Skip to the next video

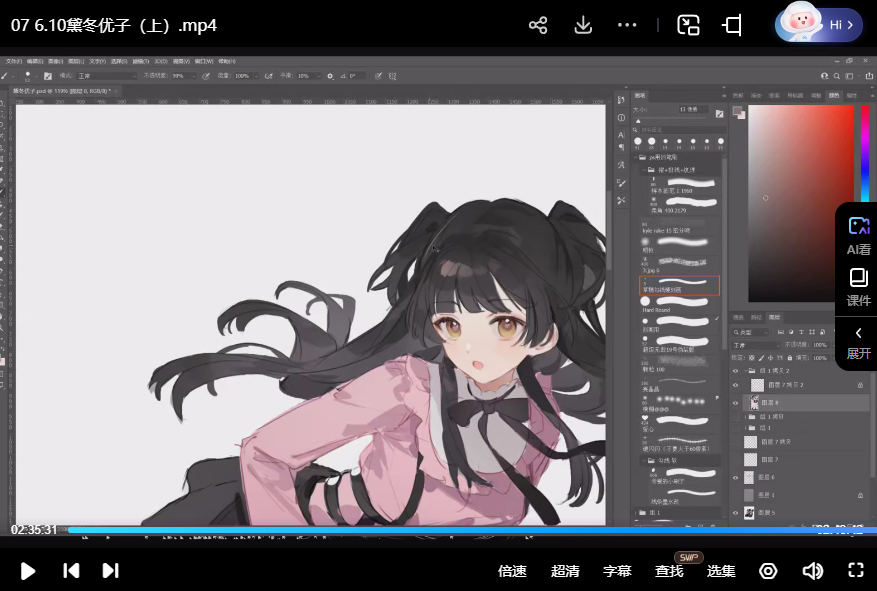(111, 570)
